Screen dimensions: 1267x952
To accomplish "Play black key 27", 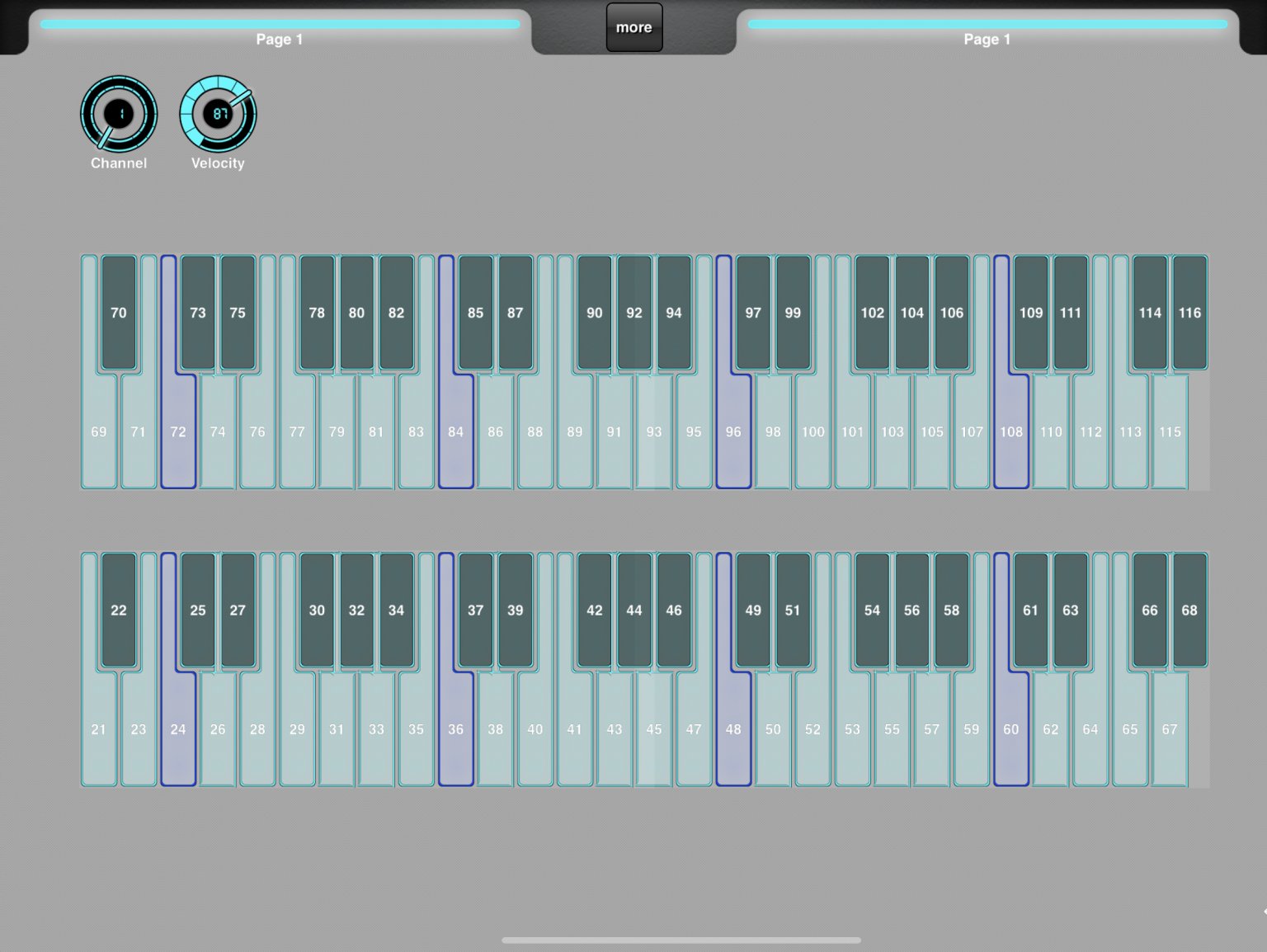I will [x=238, y=610].
